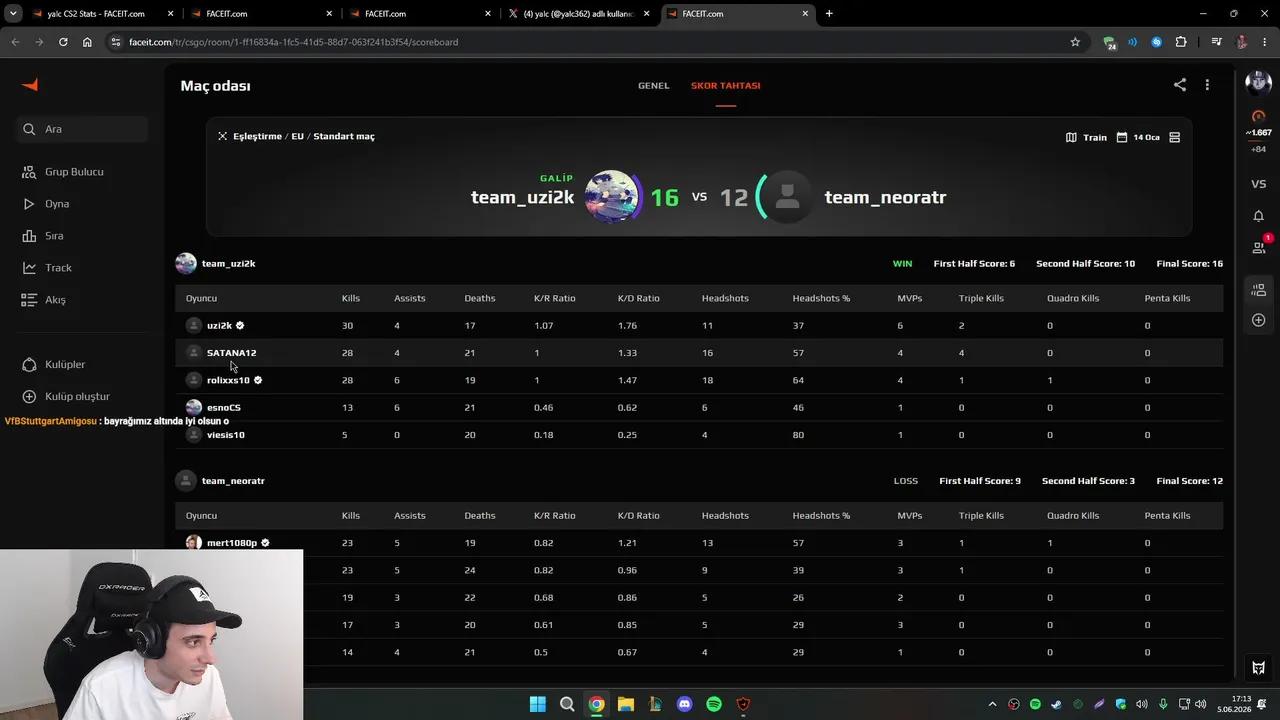Screen dimensions: 1280x720
Task: Click the esnoCS player avatar
Action: tap(194, 408)
